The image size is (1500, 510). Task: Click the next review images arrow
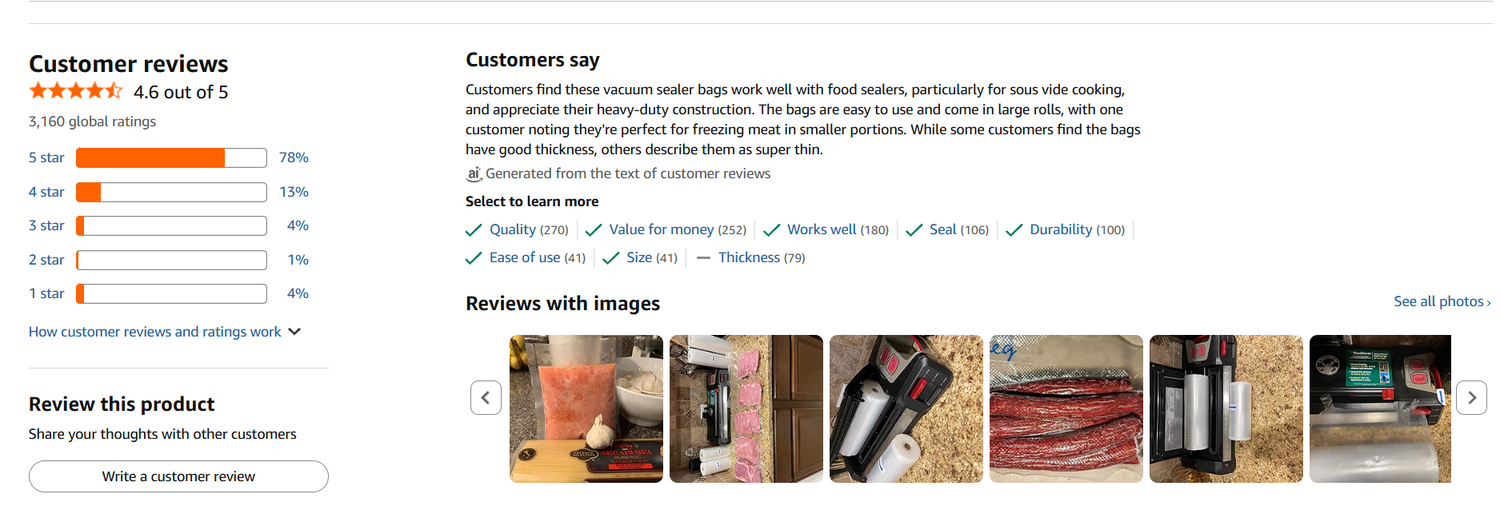(1471, 397)
